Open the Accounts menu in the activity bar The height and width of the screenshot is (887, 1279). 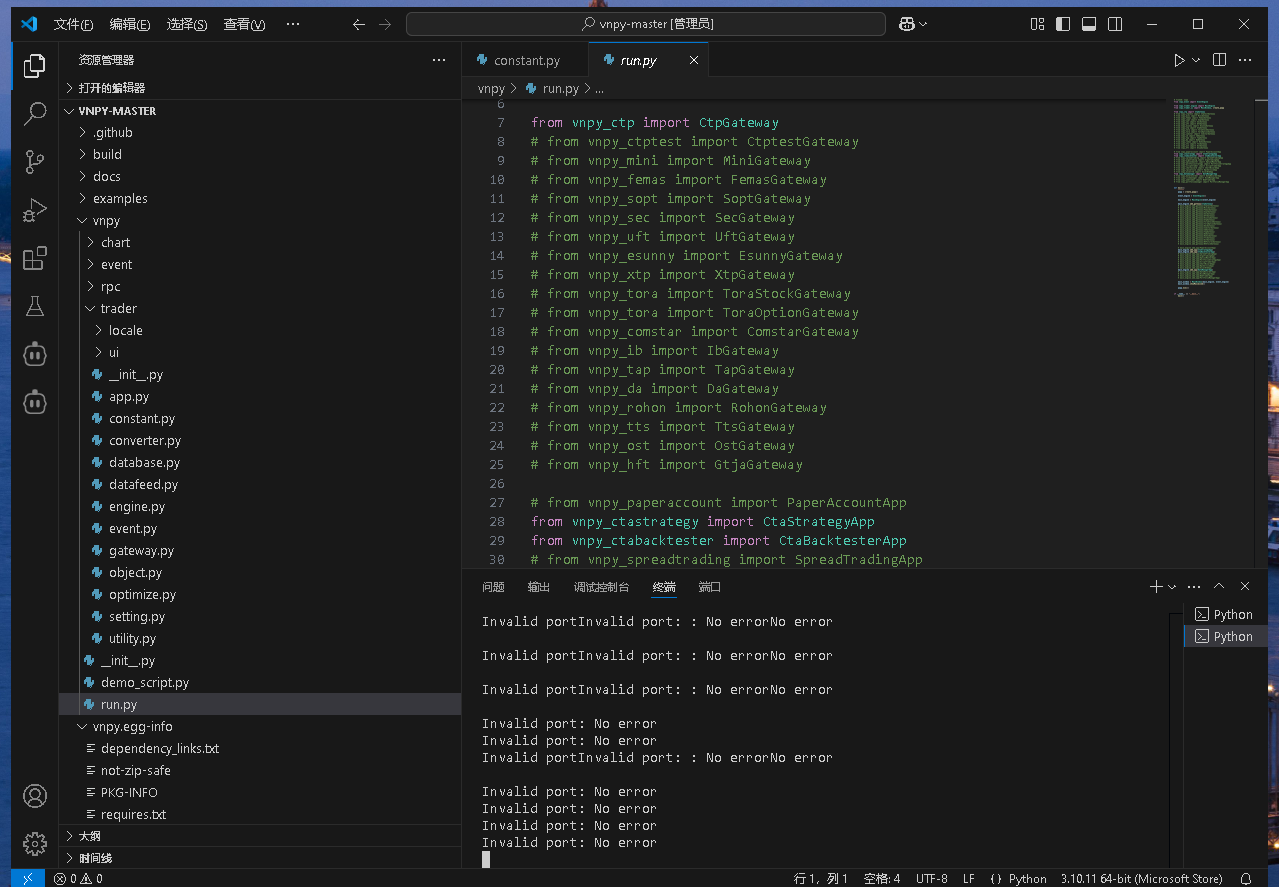tap(35, 796)
